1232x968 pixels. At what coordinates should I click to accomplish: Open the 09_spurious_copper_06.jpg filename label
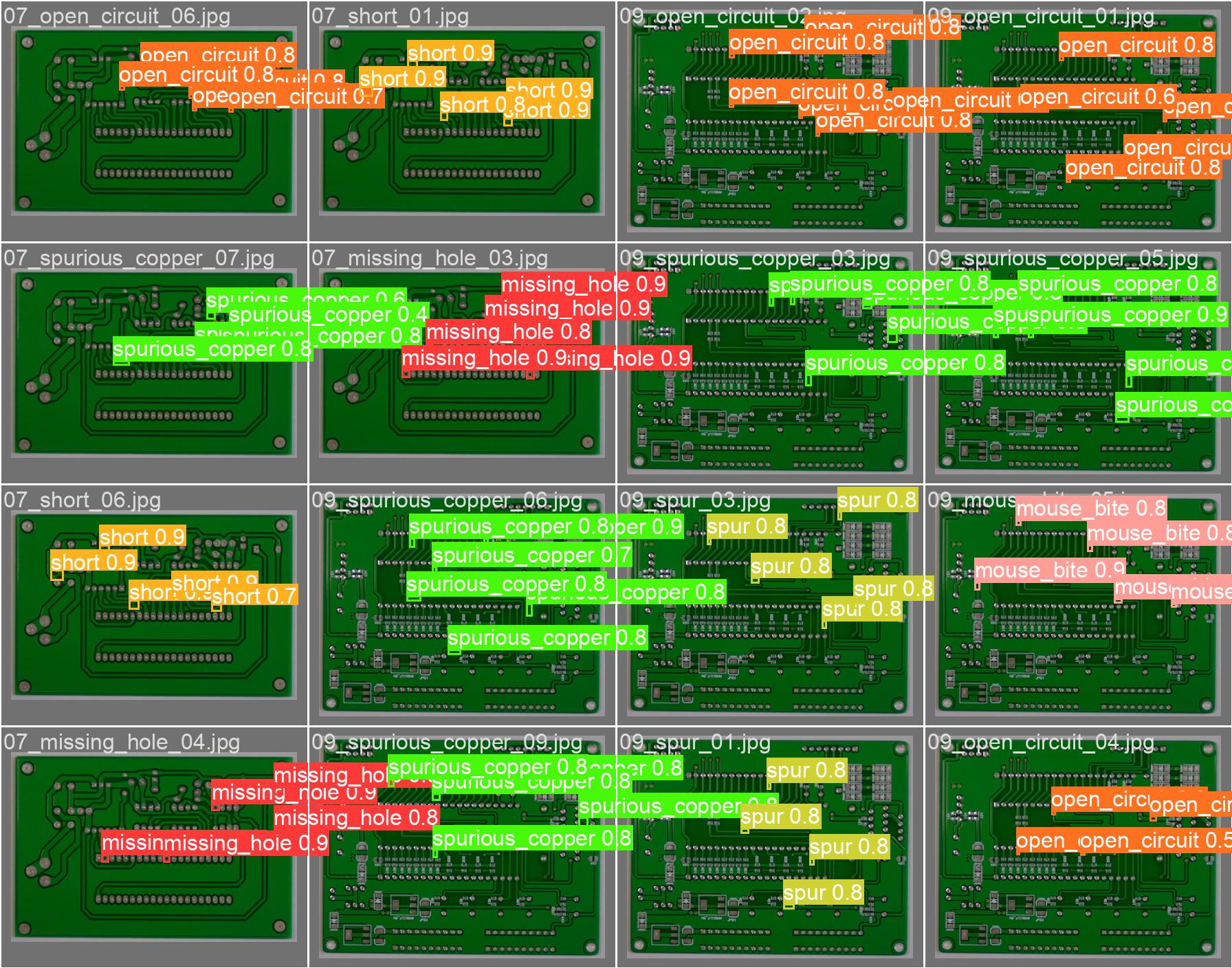pyautogui.click(x=446, y=500)
